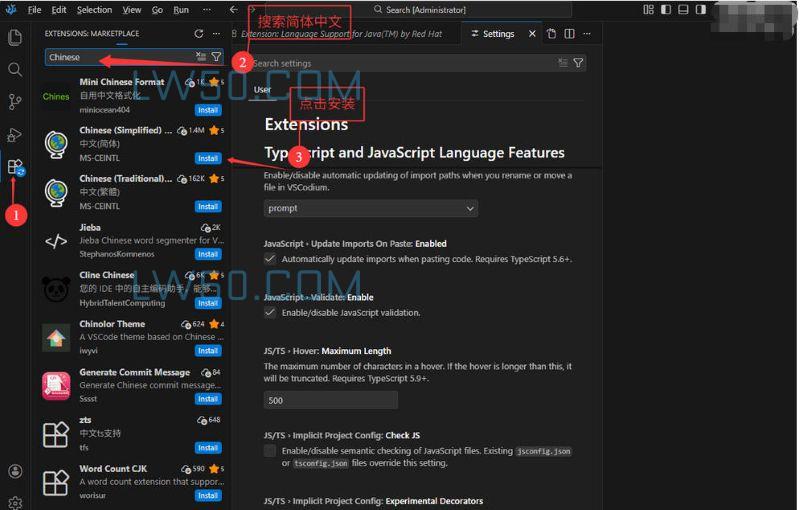Install Chinese (Simplified) language pack
The width and height of the screenshot is (800, 510).
point(208,158)
